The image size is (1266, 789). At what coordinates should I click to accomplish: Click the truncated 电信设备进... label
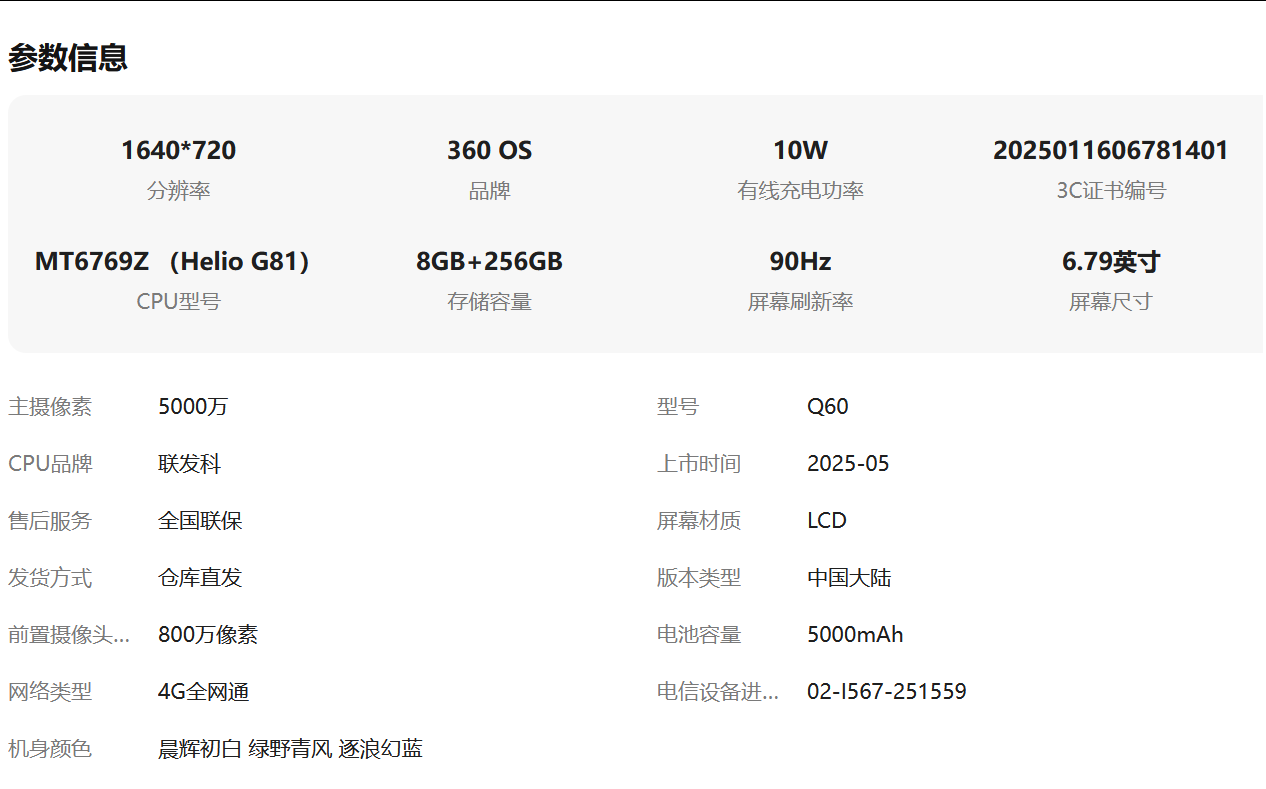point(717,692)
